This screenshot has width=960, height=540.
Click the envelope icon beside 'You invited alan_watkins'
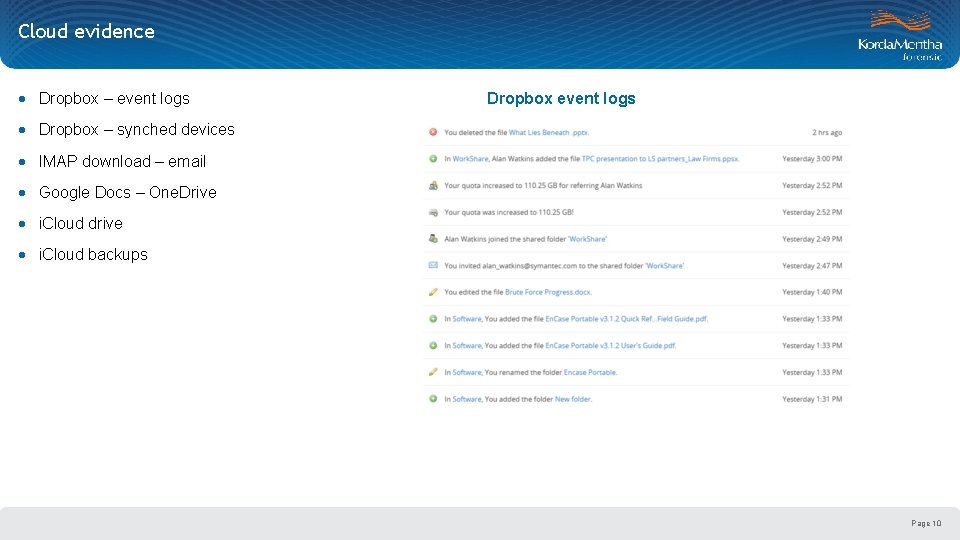click(433, 266)
